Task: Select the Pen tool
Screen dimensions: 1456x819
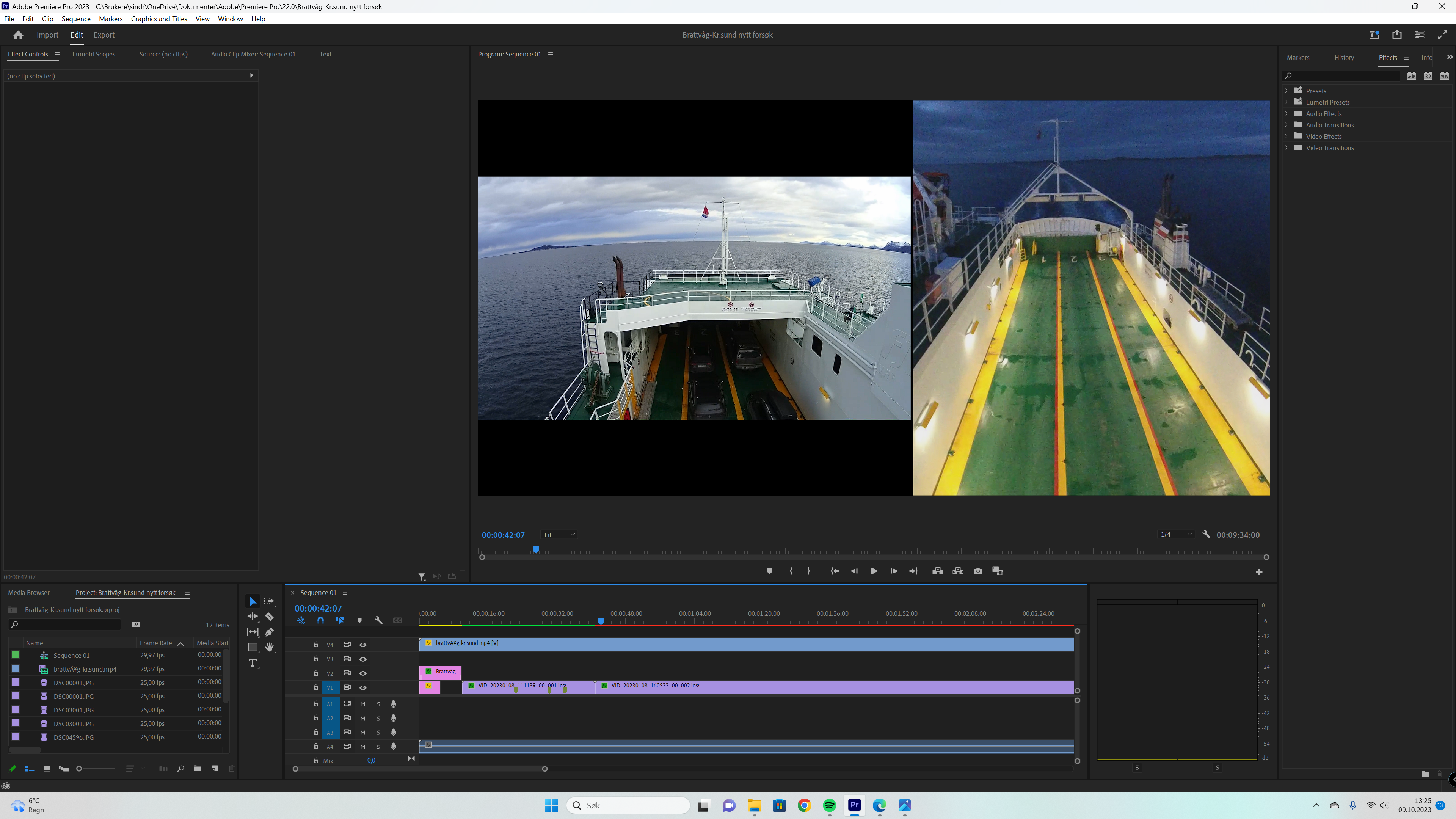Action: 270,632
